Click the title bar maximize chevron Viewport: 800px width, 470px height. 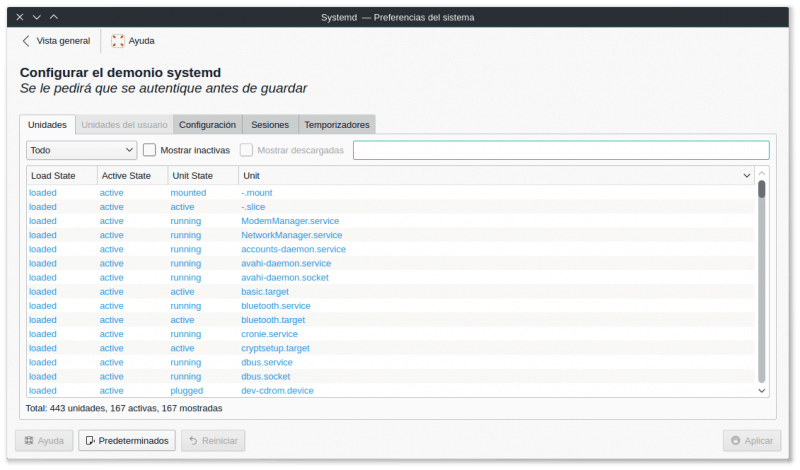[x=54, y=17]
